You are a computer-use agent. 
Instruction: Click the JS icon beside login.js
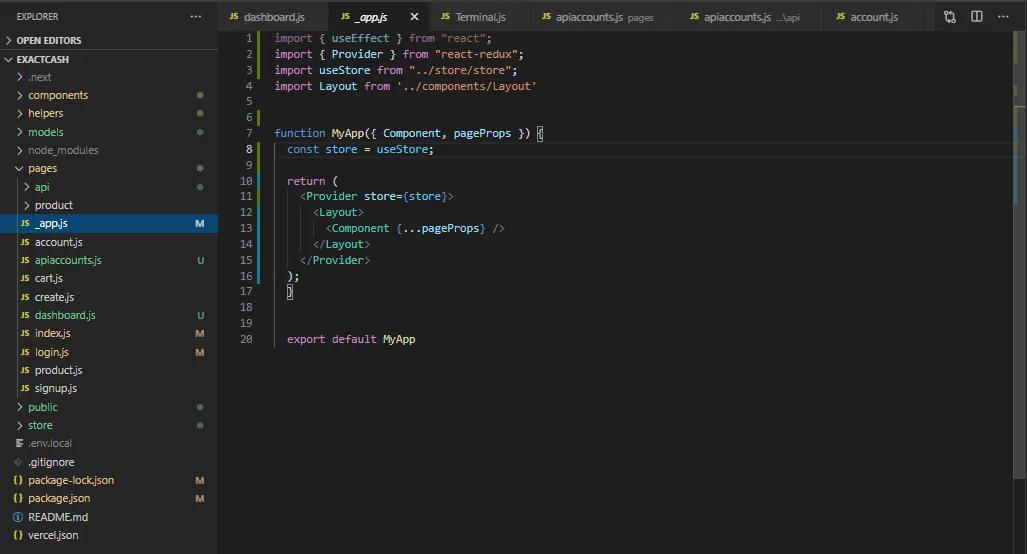click(x=25, y=352)
